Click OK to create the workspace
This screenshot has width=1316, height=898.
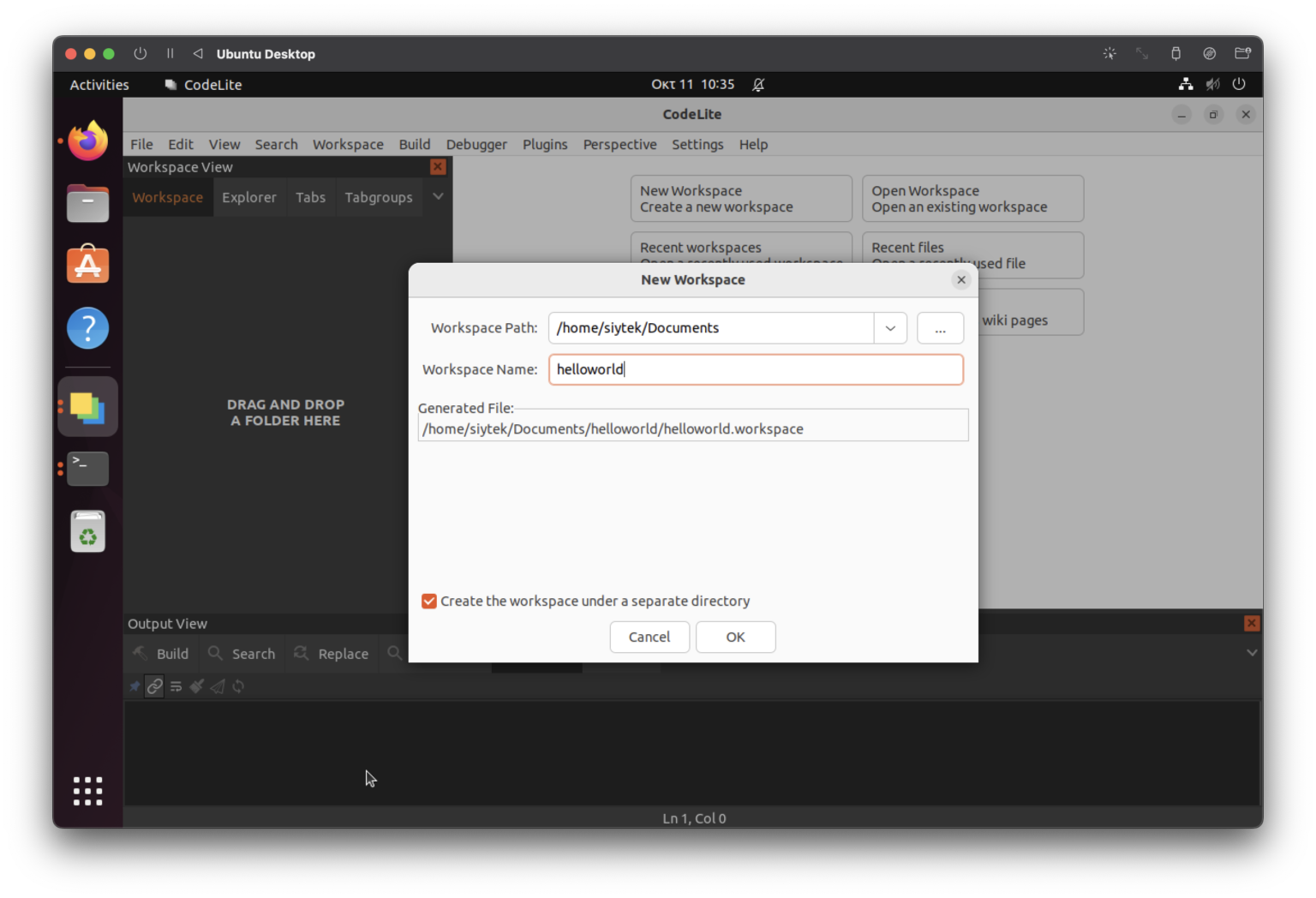tap(735, 637)
